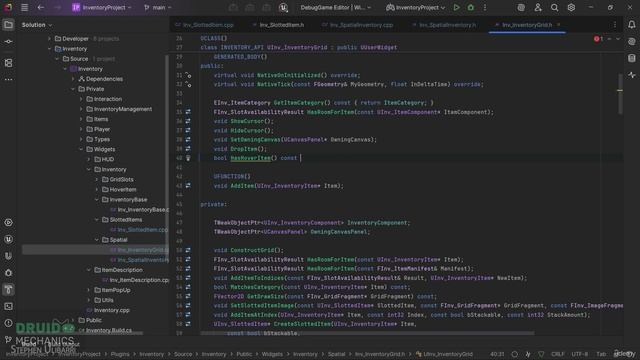Viewport: 640px width, 360px height.
Task: Click the gutter icon beside AddItem
Action: [188, 186]
